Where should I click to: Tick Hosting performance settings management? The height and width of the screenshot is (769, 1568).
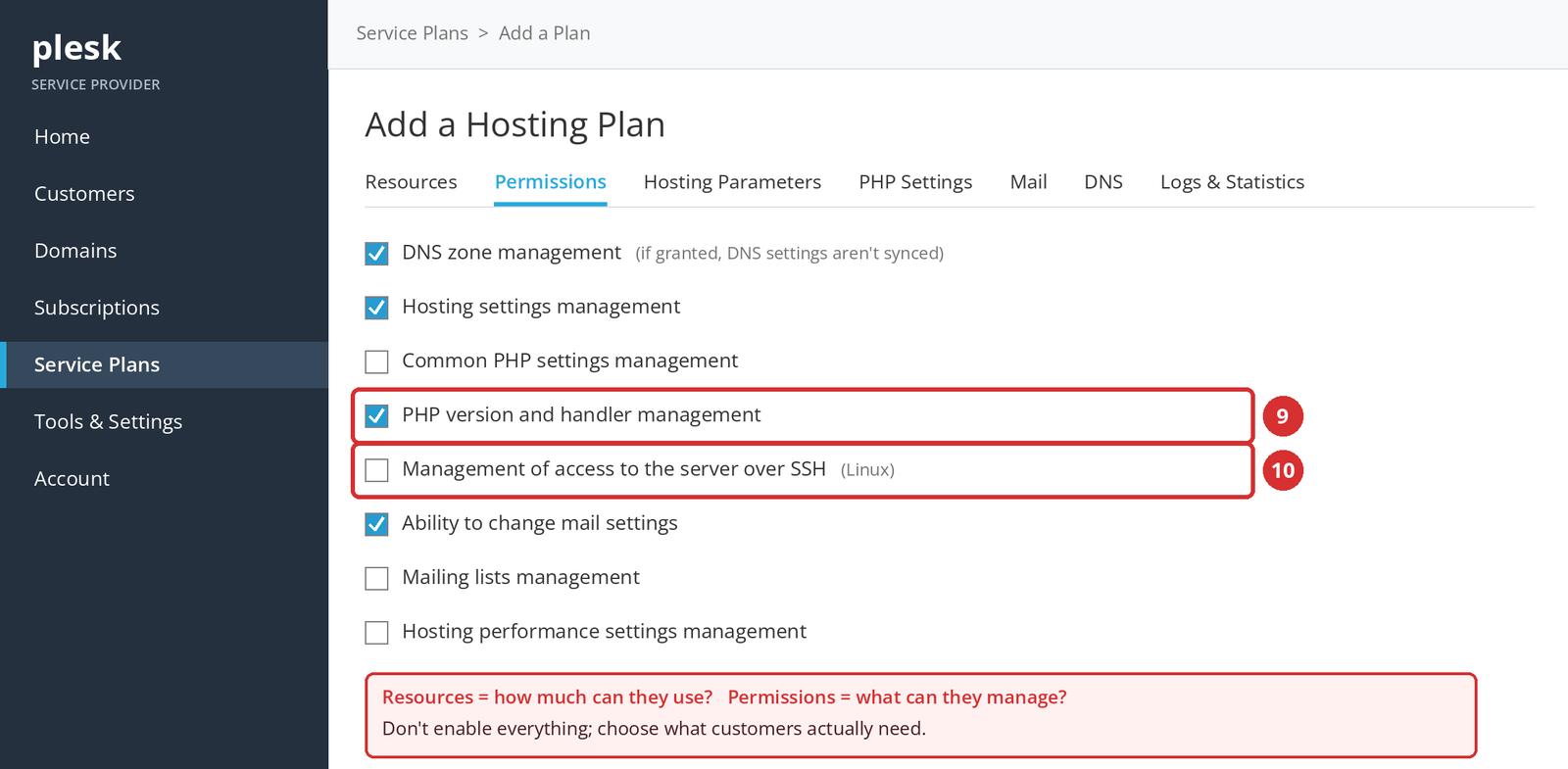pos(376,632)
